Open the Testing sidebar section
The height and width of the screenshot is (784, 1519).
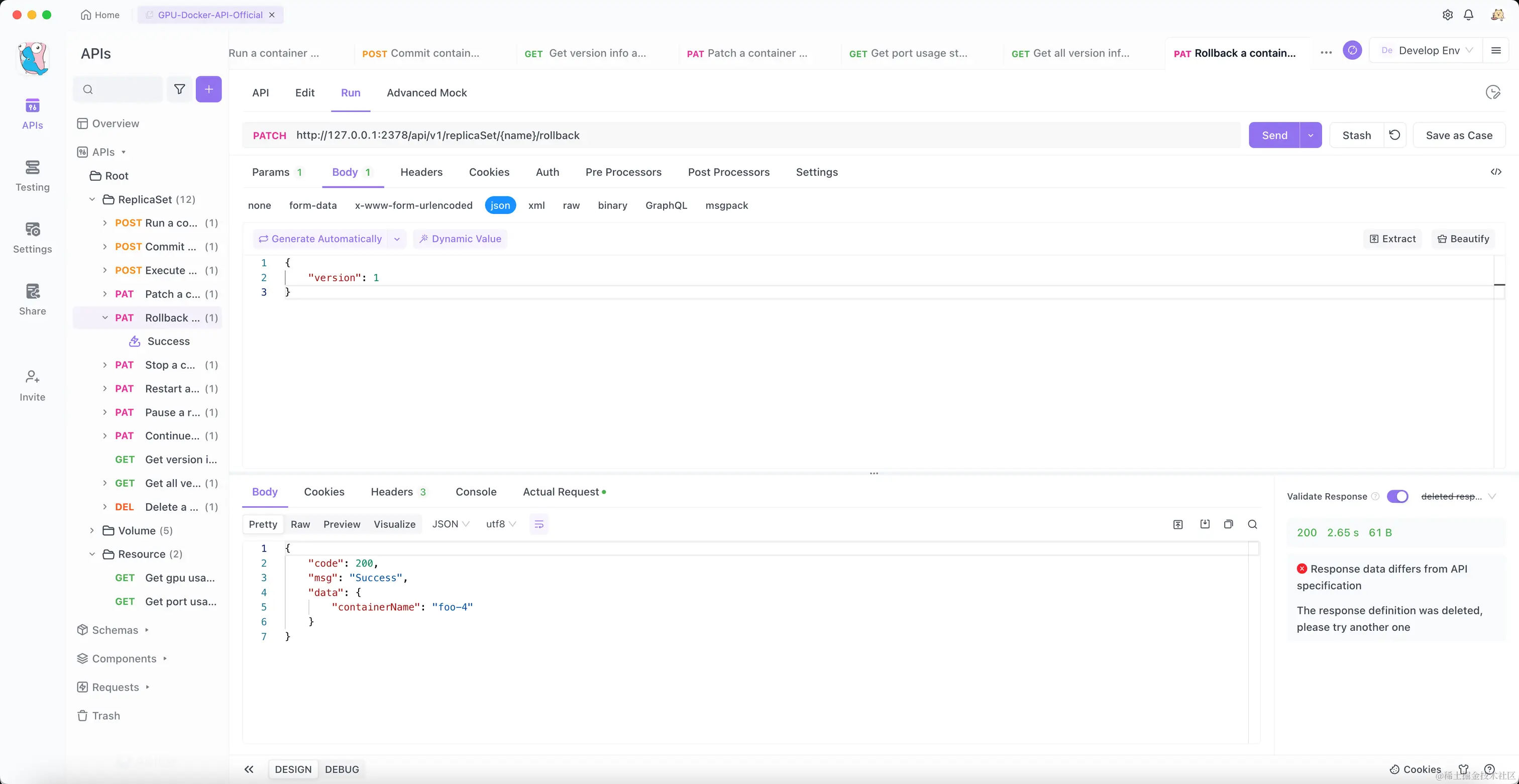tap(33, 176)
